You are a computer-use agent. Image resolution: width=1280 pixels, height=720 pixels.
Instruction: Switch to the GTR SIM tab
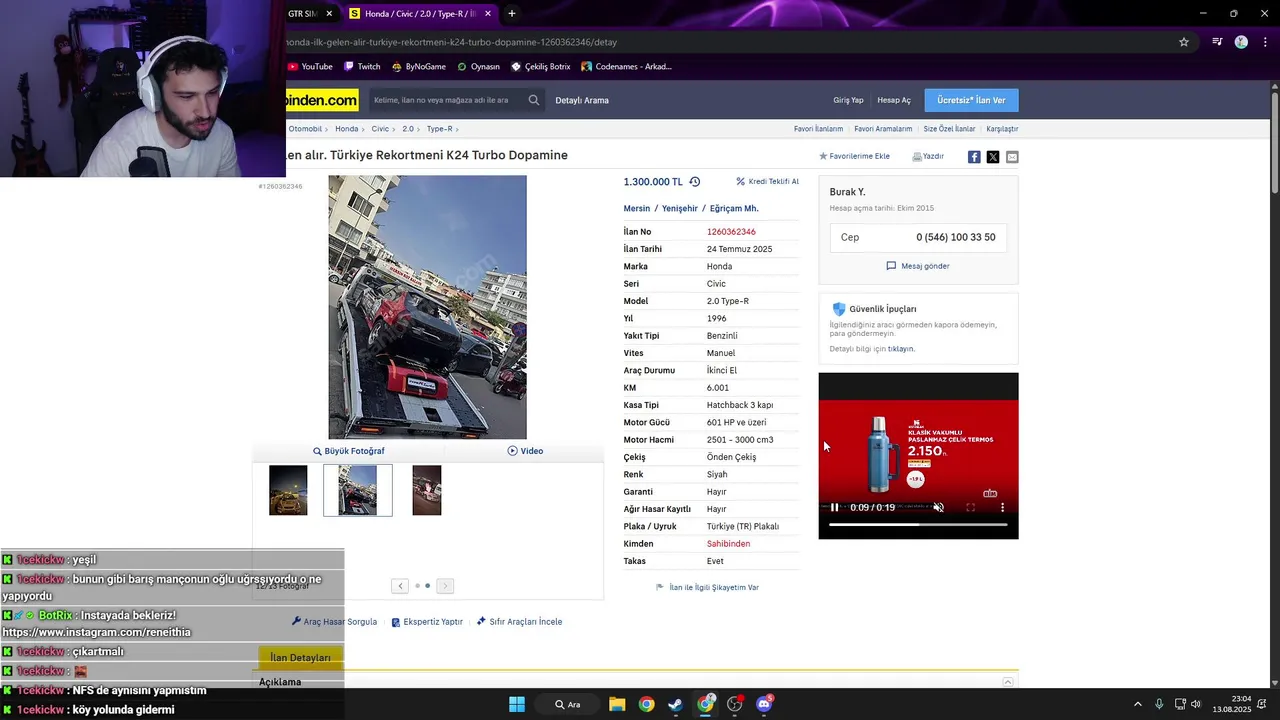(x=302, y=14)
